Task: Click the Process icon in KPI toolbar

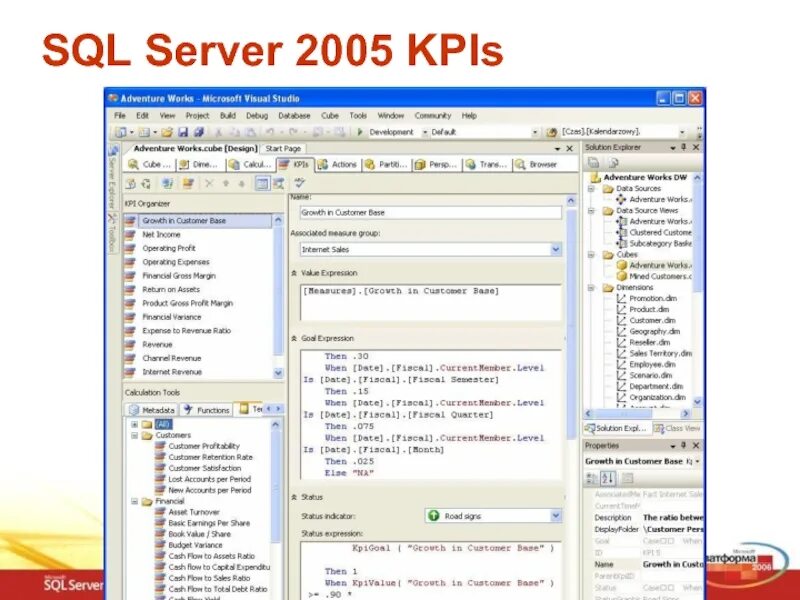Action: pyautogui.click(x=131, y=183)
